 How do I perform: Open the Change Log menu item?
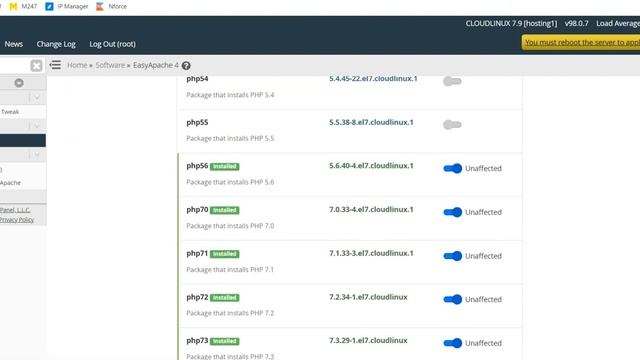(x=56, y=44)
